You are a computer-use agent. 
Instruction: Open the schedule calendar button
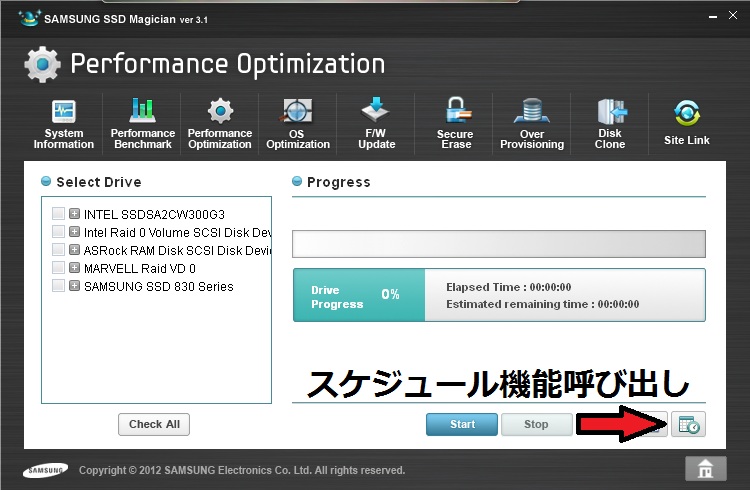pyautogui.click(x=688, y=424)
